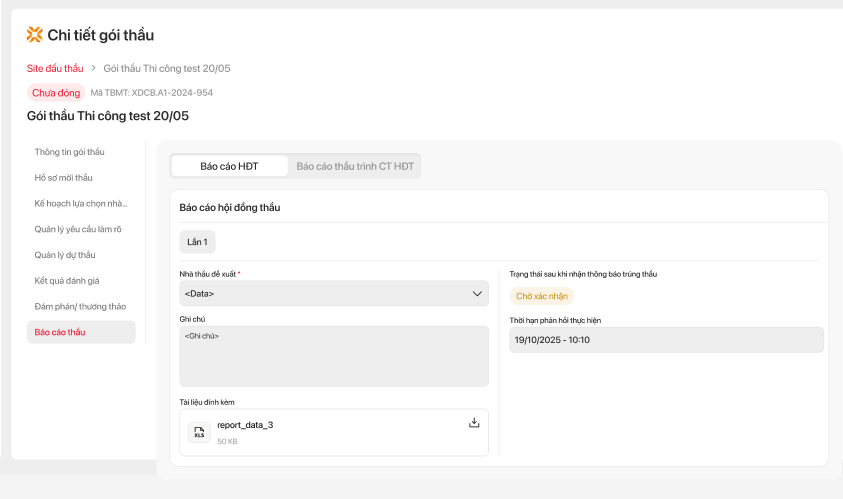Go to Quản lý dự thầu section
The height and width of the screenshot is (499, 843).
tap(65, 255)
